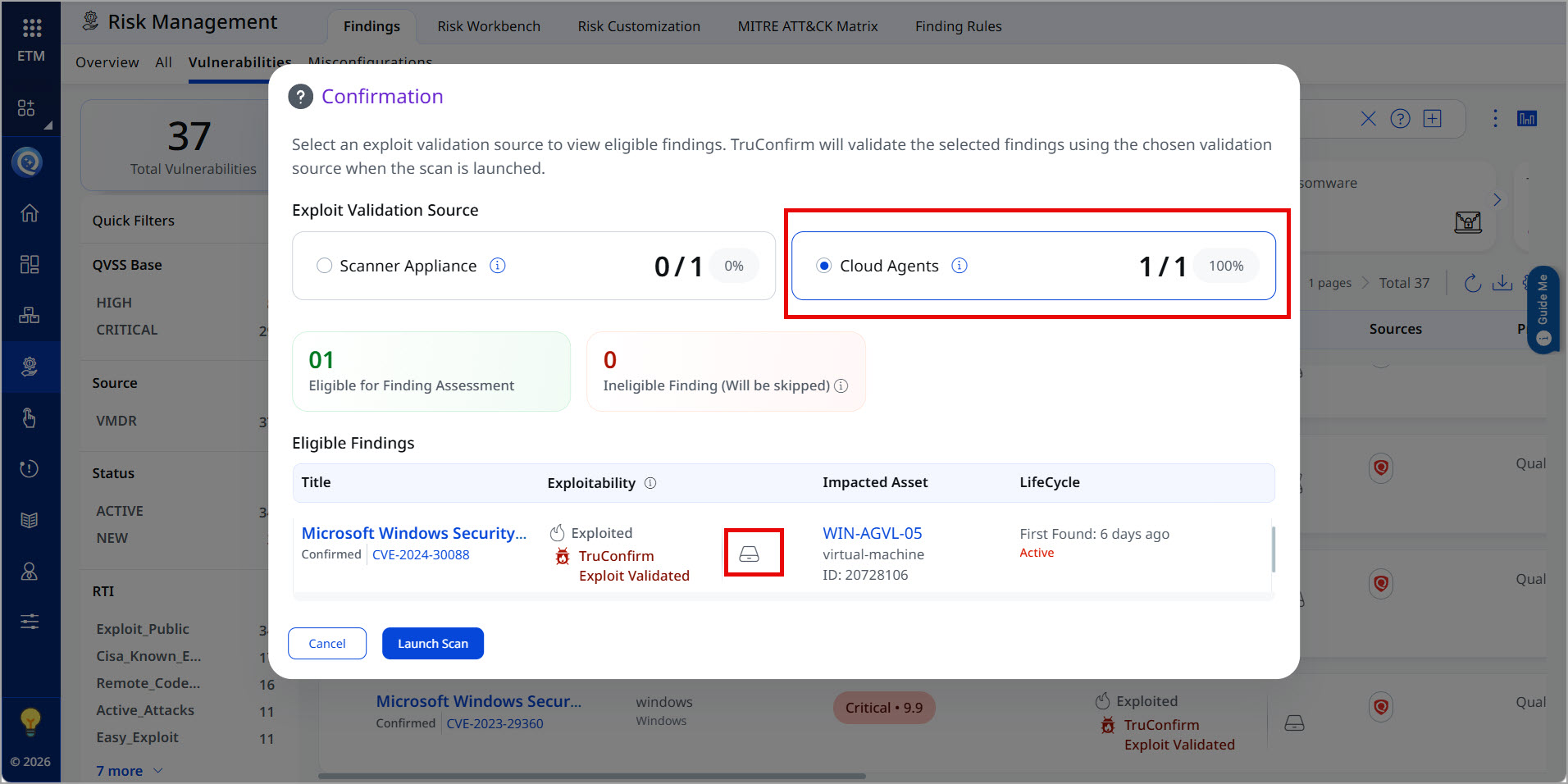1568x784 pixels.
Task: Click the Ineligible Finding info icon
Action: tap(841, 386)
